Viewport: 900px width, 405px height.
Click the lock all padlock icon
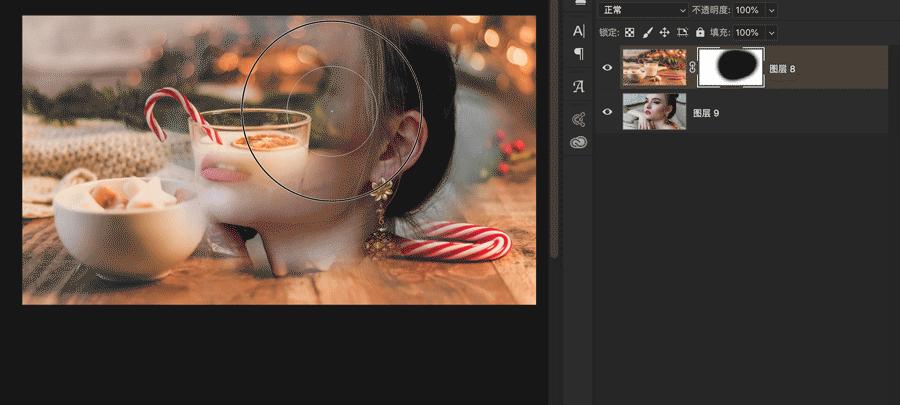699,32
